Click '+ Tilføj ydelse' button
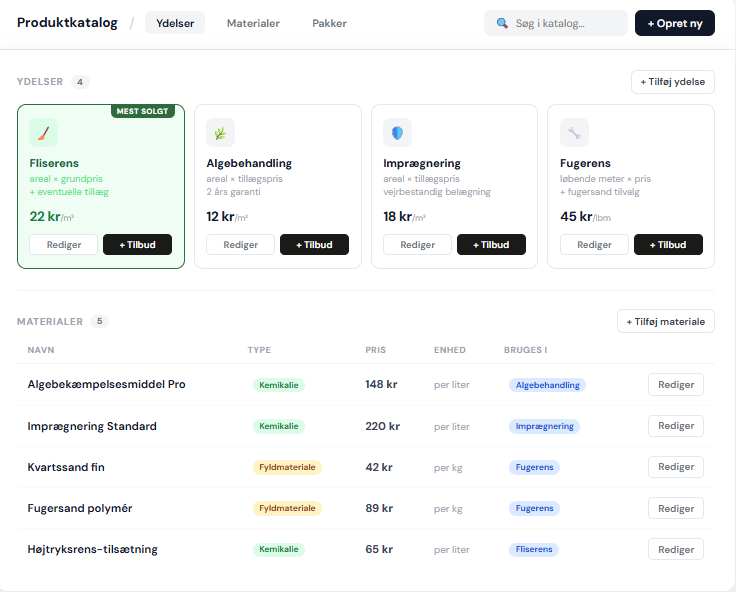The height and width of the screenshot is (592, 736). 672,82
